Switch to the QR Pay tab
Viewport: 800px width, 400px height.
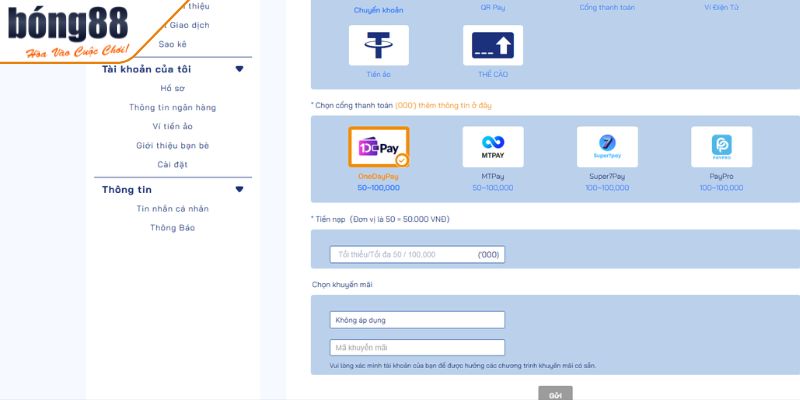tap(492, 8)
